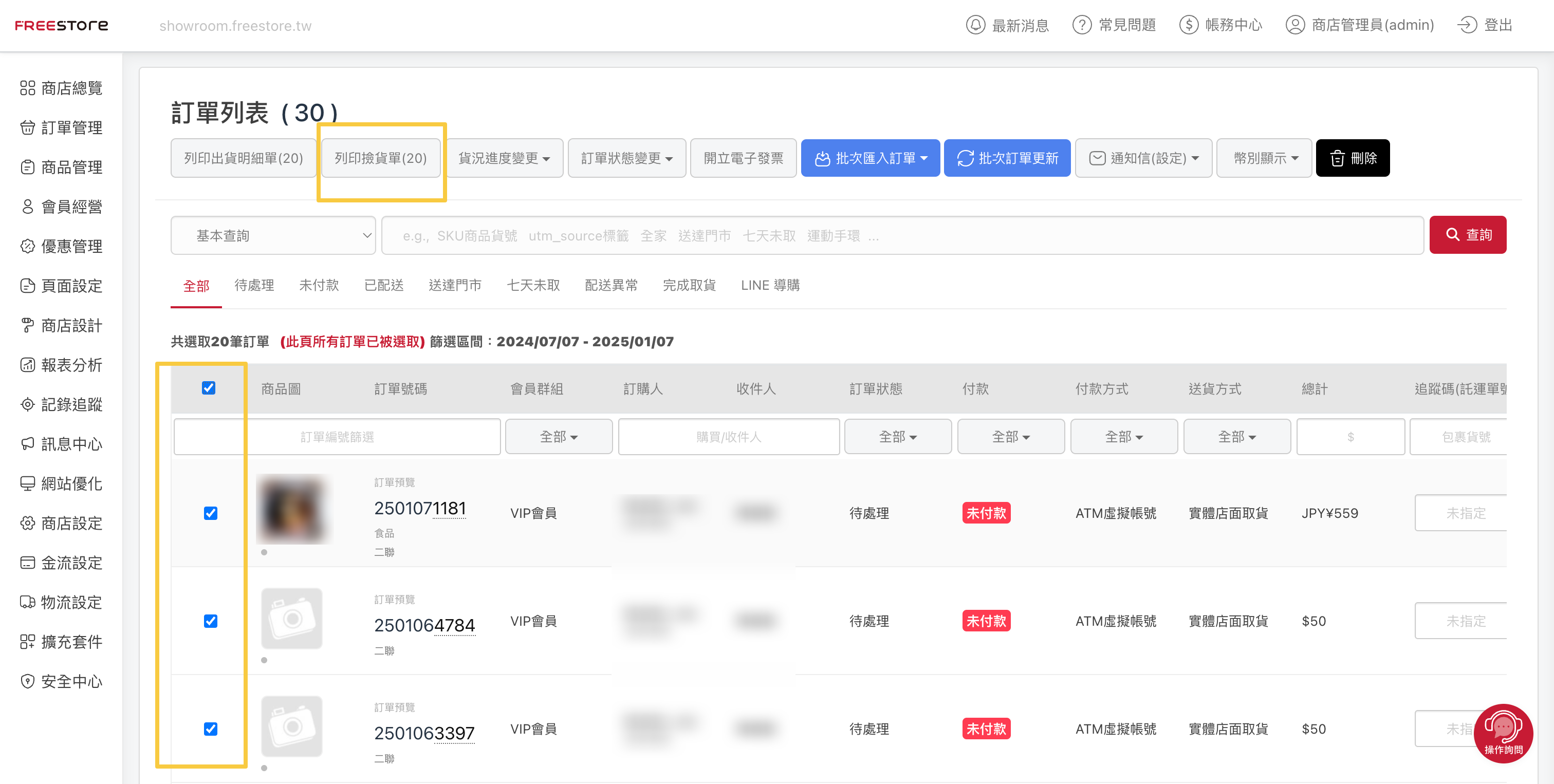
Task: Click the 金流設定 card icon
Action: click(28, 563)
